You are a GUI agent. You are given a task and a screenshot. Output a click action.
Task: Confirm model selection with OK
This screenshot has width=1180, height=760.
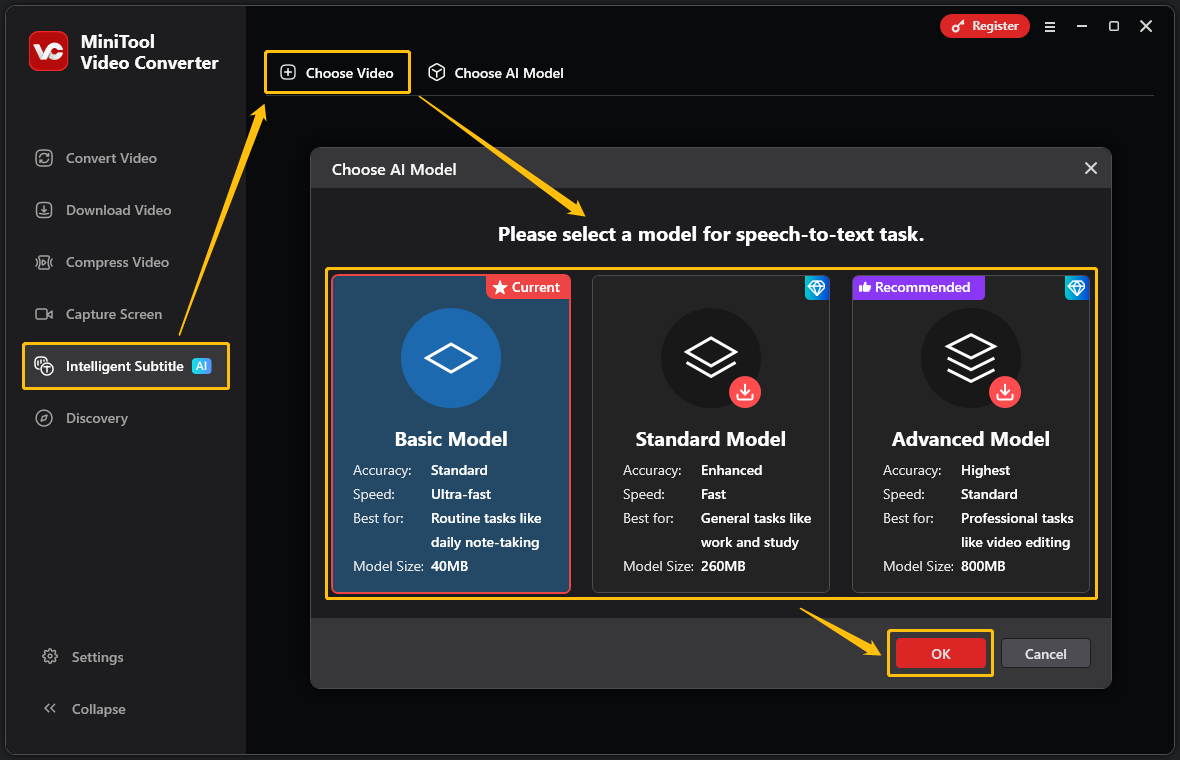[x=939, y=653]
